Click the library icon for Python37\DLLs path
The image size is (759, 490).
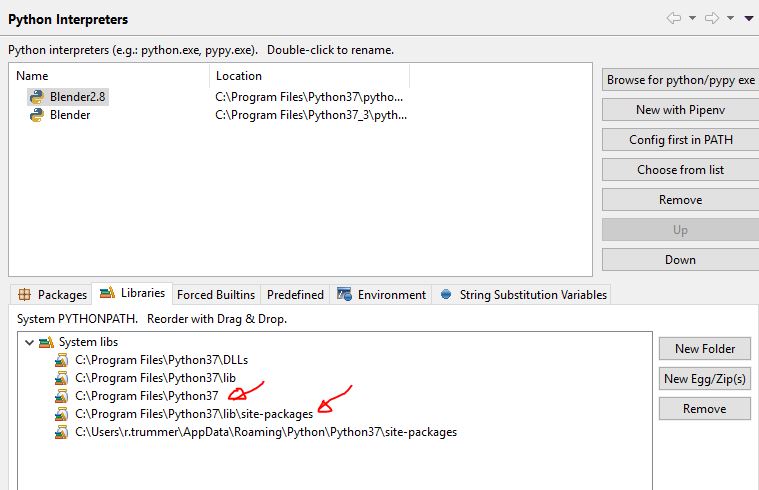tap(61, 360)
